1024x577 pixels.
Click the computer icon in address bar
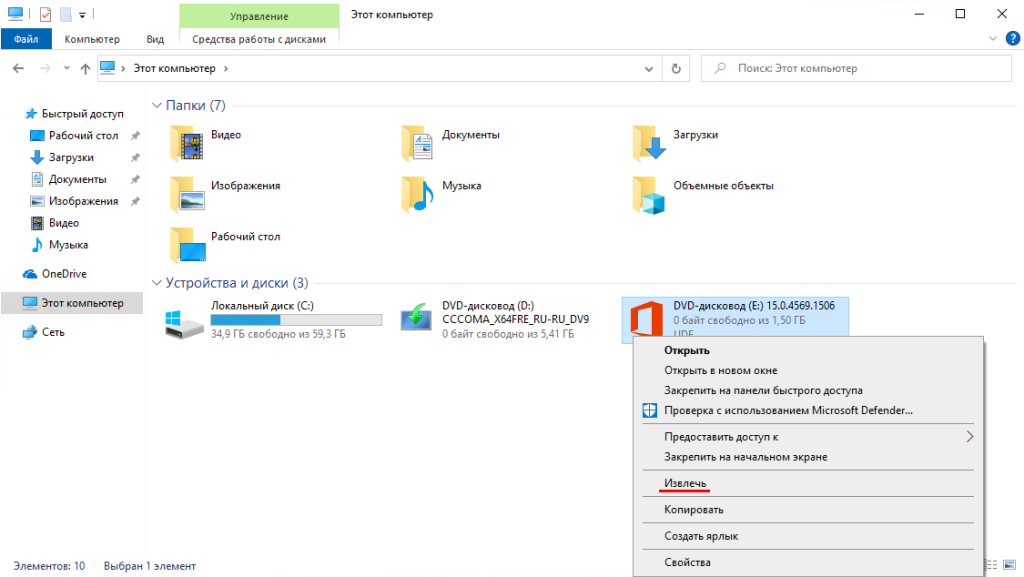point(108,68)
